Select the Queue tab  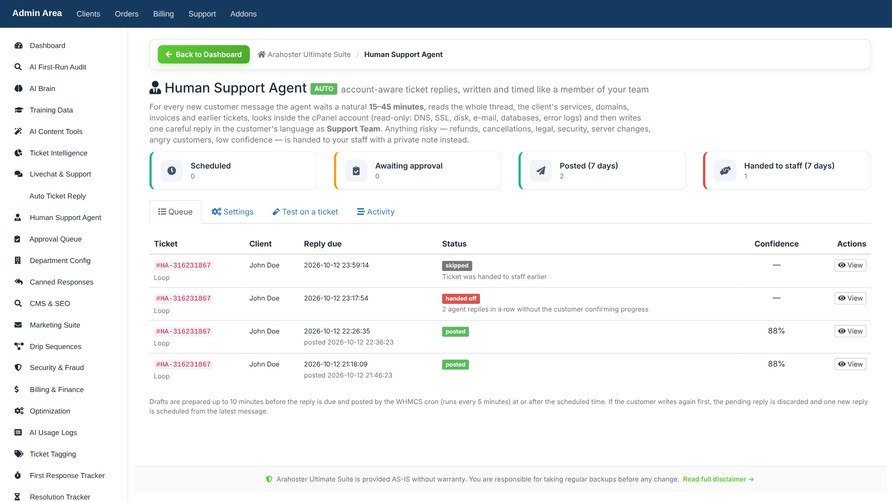(175, 212)
